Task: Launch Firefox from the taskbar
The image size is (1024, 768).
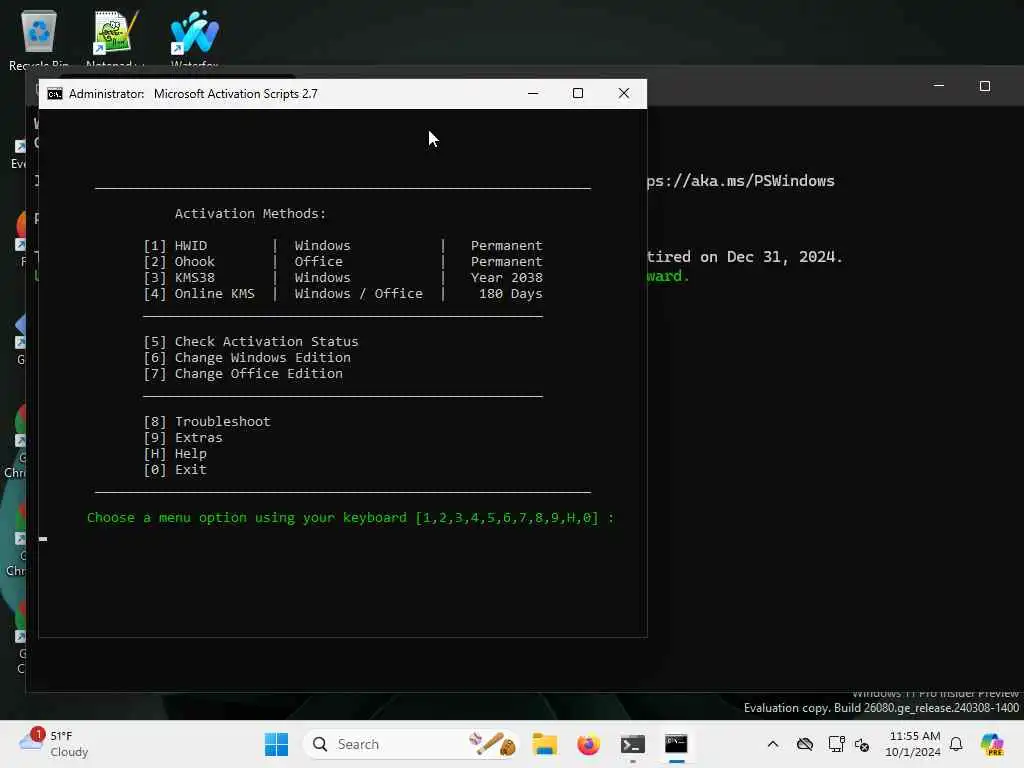Action: (588, 744)
